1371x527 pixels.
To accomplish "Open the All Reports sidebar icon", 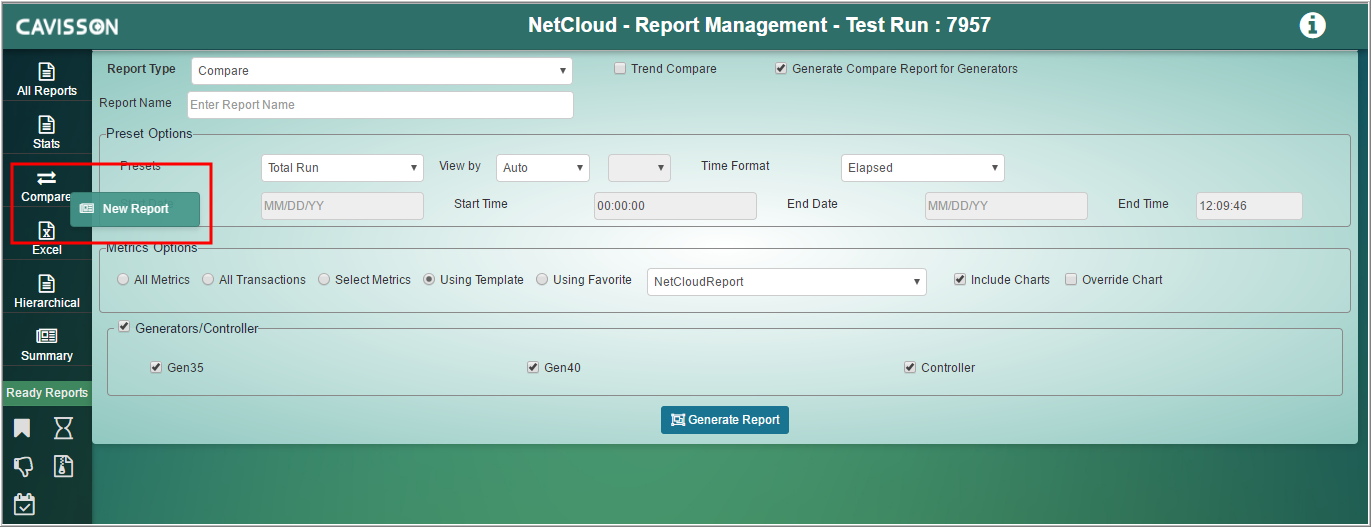I will point(46,72).
